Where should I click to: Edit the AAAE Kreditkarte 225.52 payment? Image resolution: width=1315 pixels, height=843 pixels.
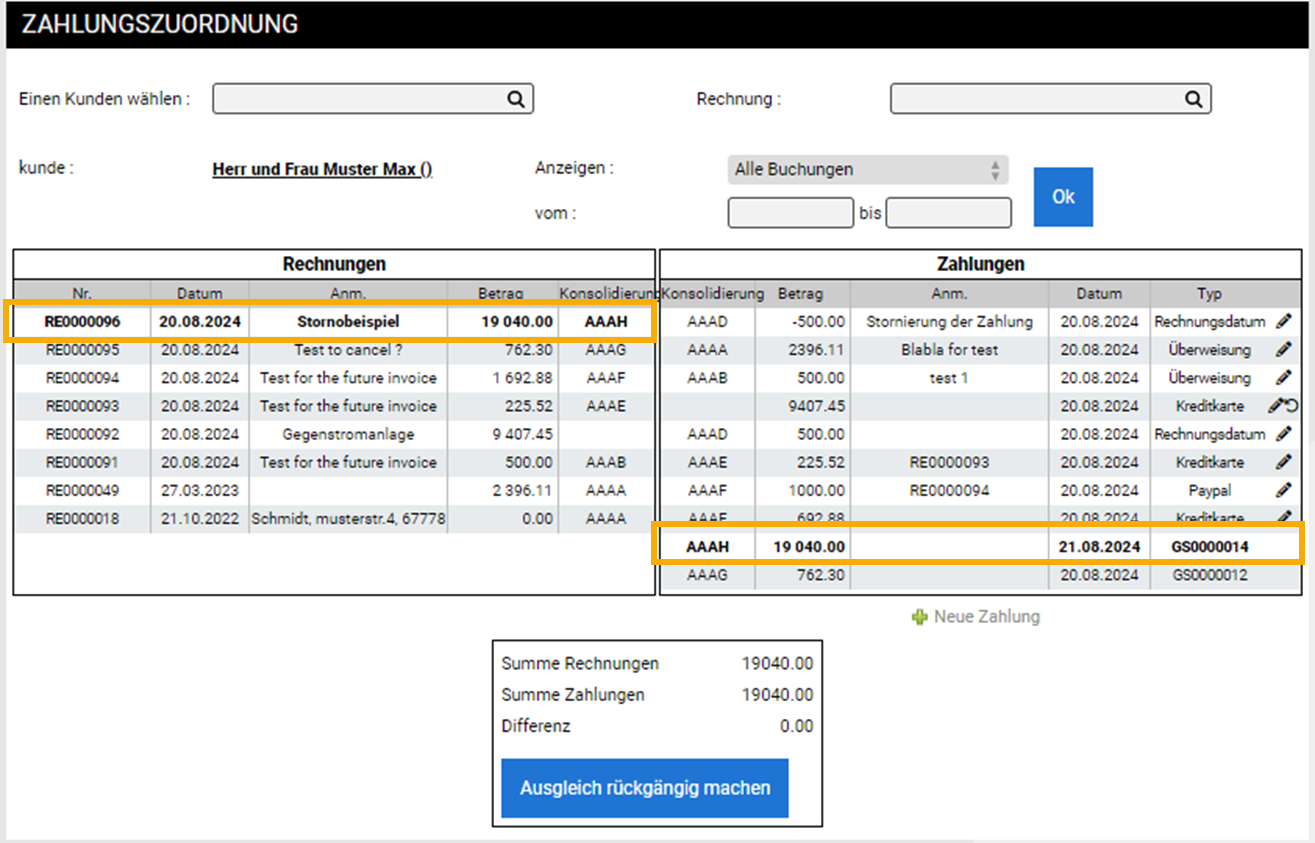1284,462
